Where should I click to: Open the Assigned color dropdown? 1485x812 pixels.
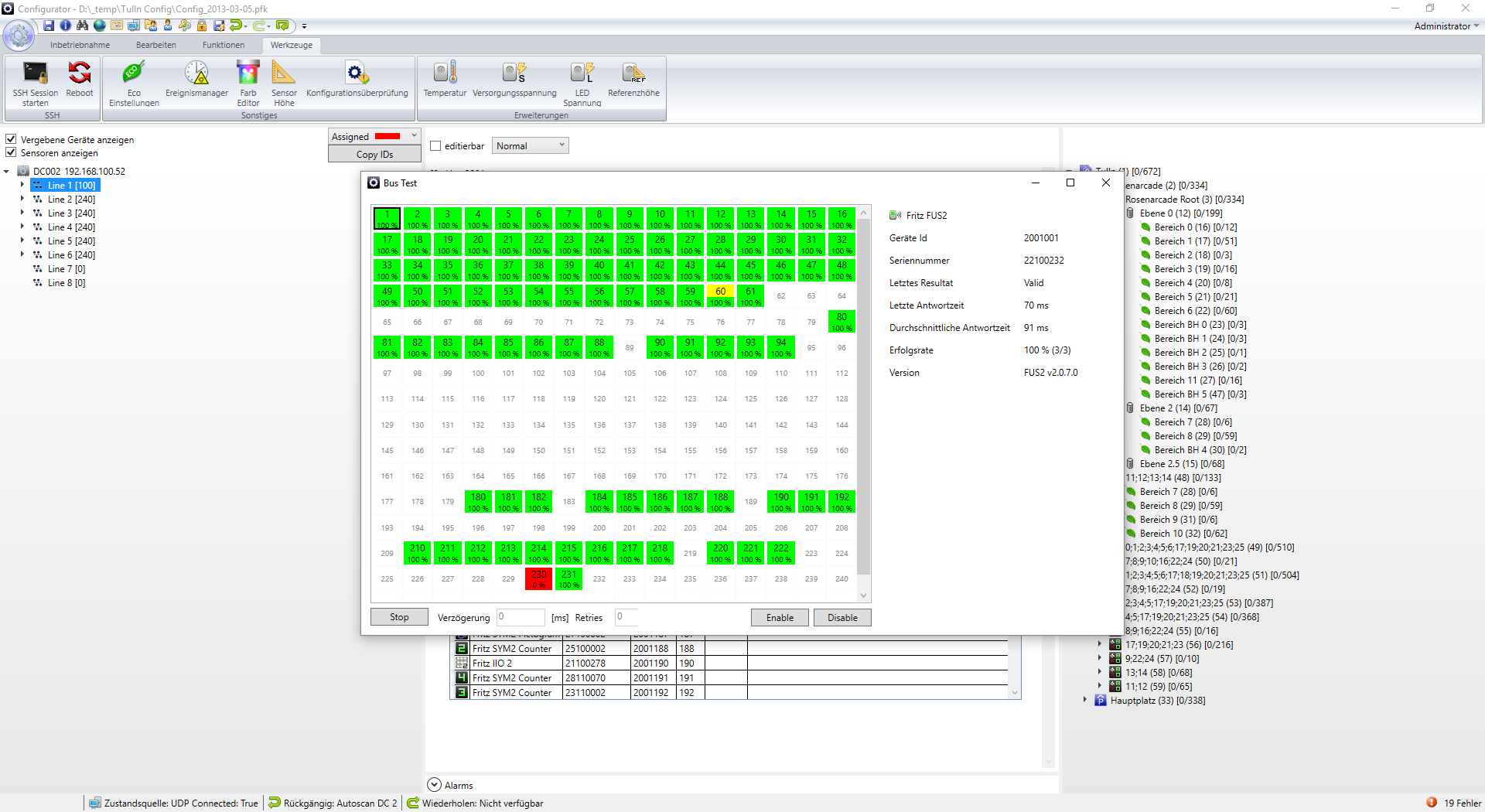(374, 136)
